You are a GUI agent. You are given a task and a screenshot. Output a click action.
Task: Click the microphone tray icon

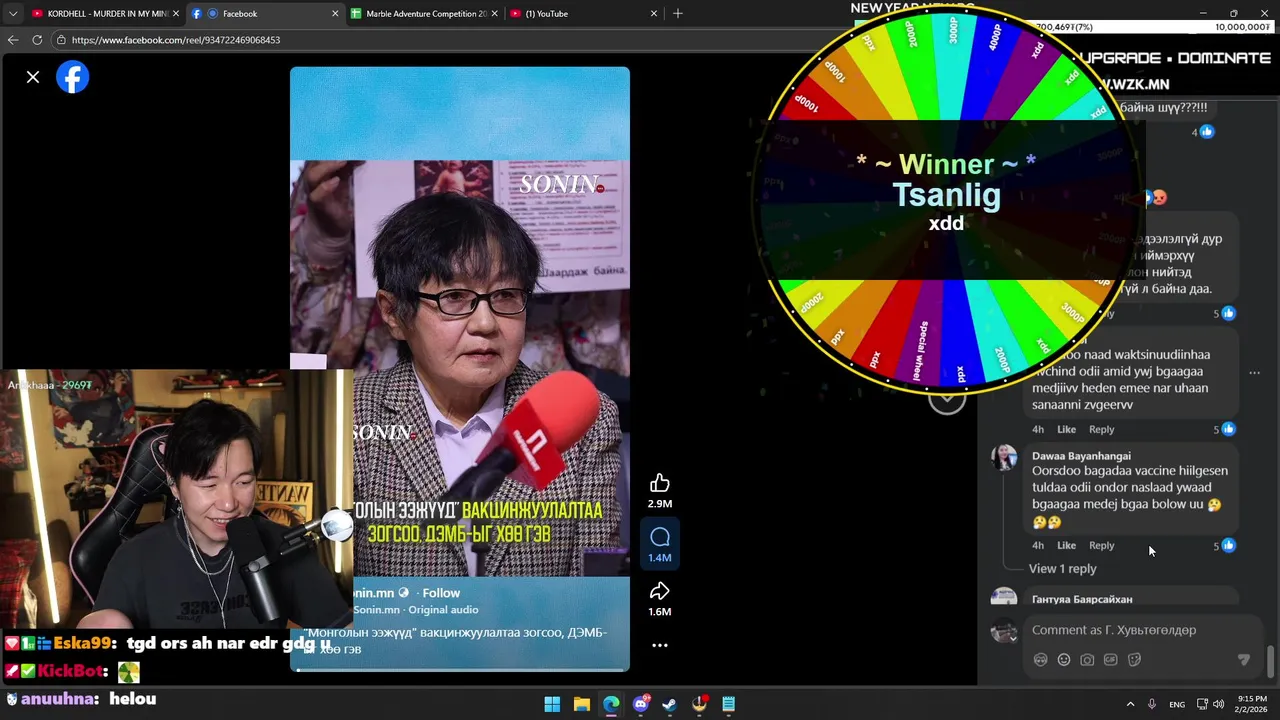[x=1152, y=704]
